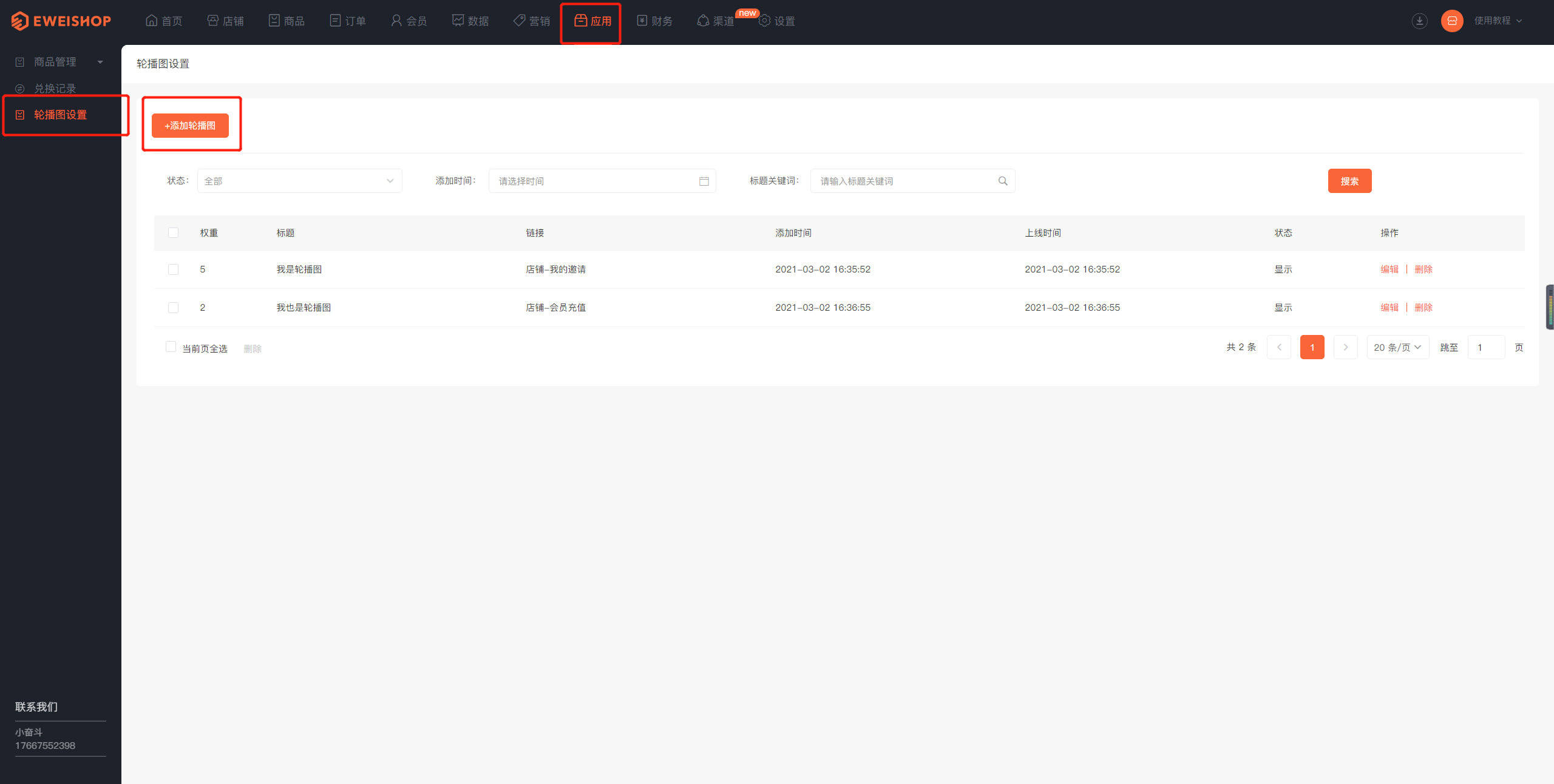The width and height of the screenshot is (1554, 784).
Task: Select page 1 in pagination
Action: (x=1312, y=347)
